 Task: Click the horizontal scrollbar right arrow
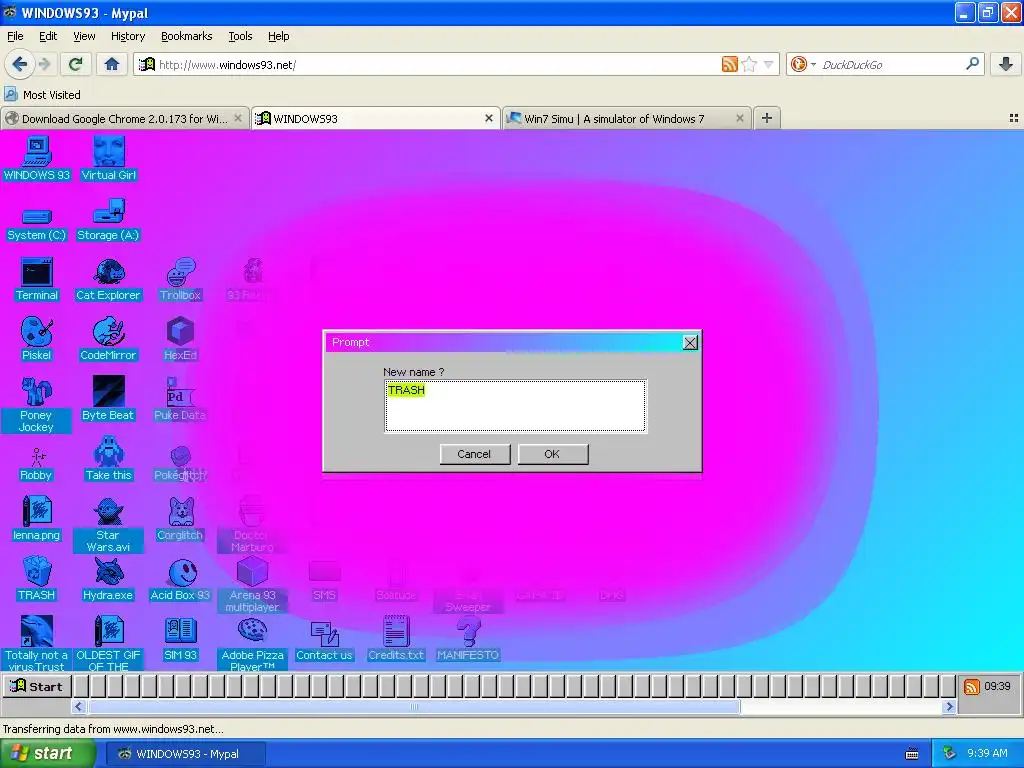pyautogui.click(x=949, y=707)
